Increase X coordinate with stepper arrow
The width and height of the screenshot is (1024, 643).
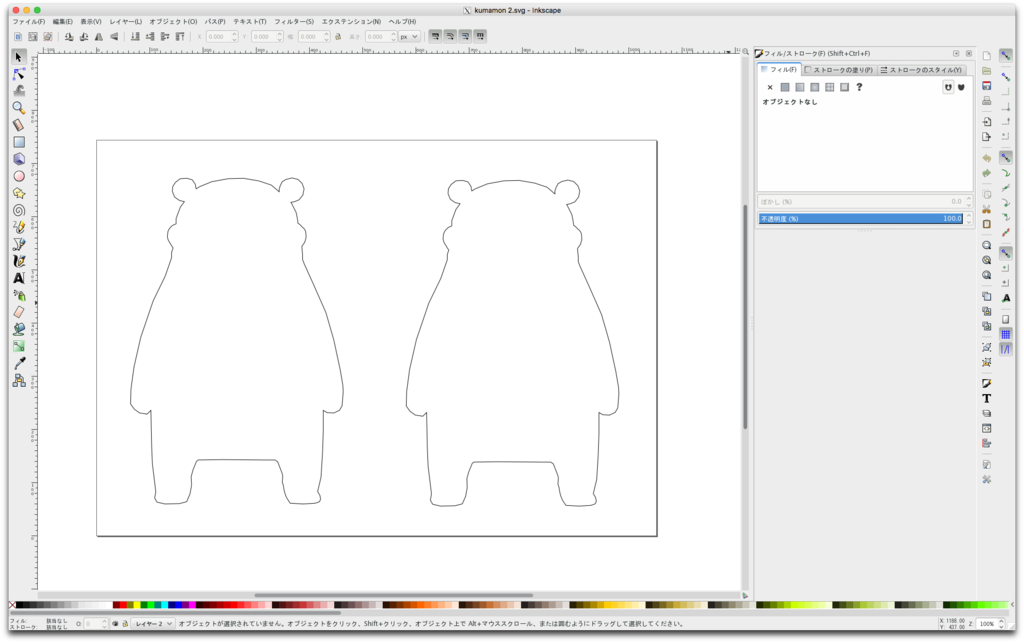(x=234, y=34)
